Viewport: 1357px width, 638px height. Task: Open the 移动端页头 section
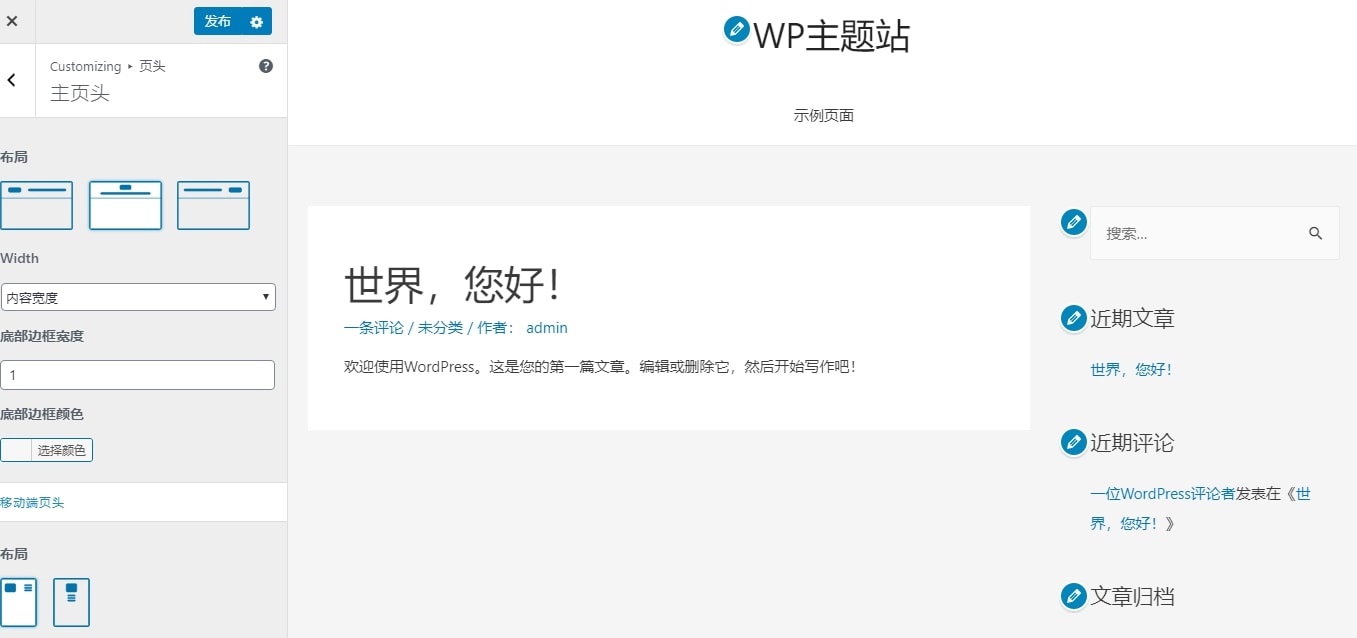point(34,502)
